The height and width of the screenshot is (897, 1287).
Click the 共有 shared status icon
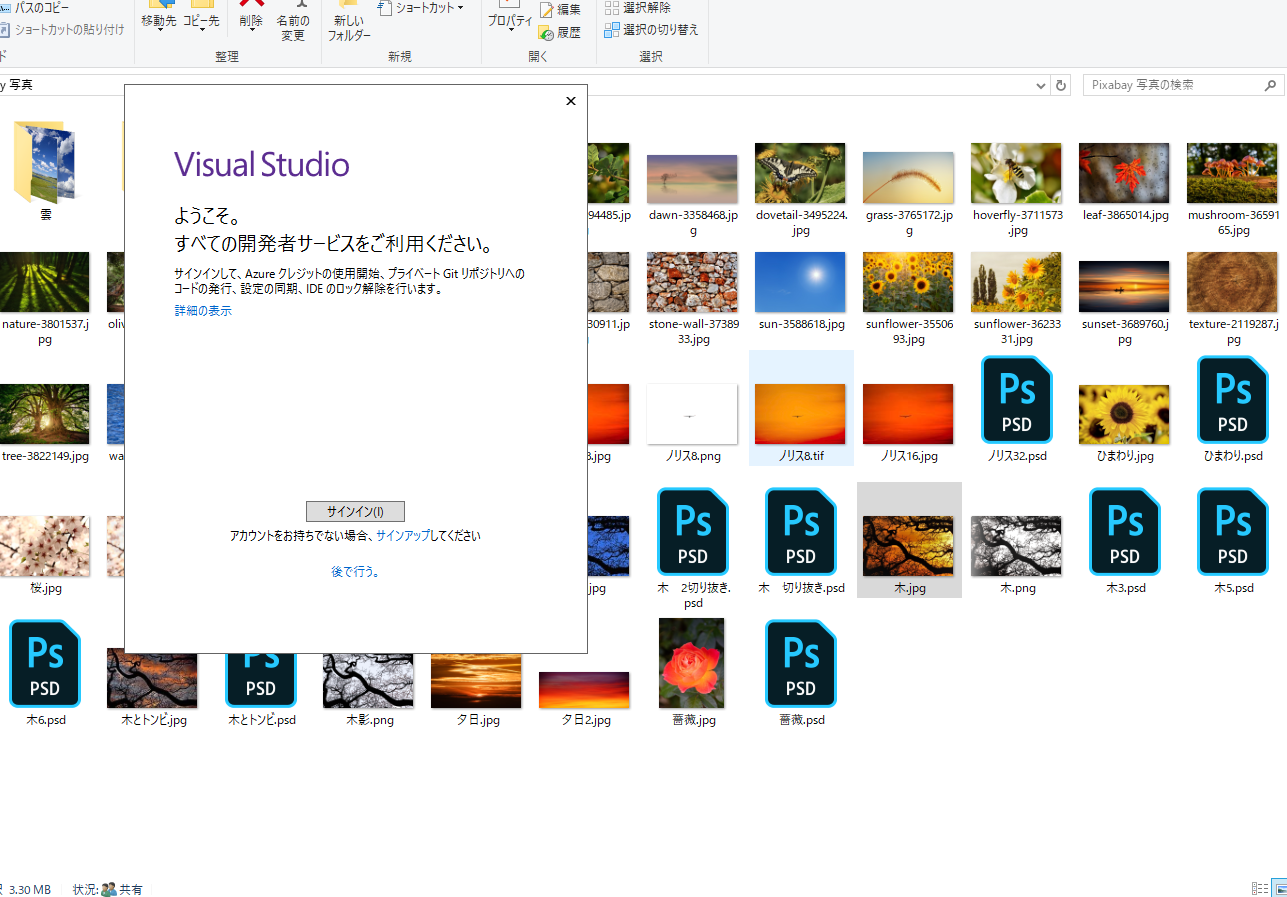pyautogui.click(x=108, y=889)
